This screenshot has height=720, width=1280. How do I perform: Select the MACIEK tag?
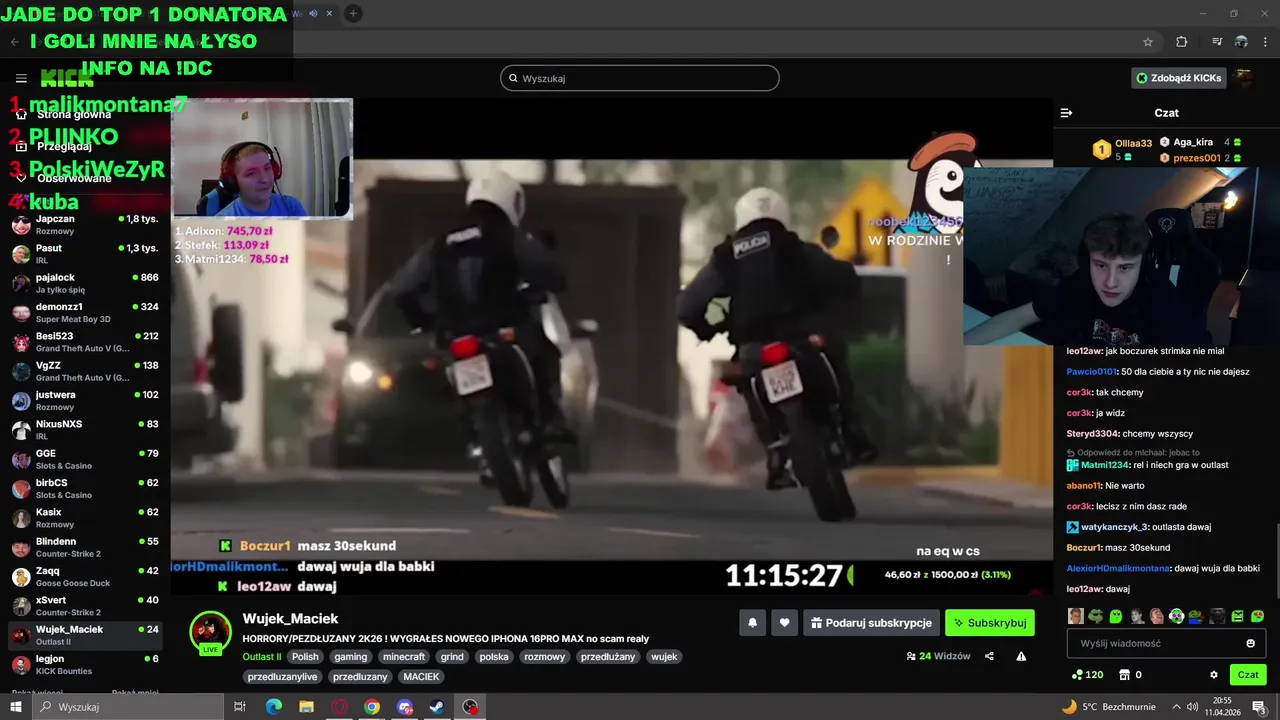click(x=421, y=677)
